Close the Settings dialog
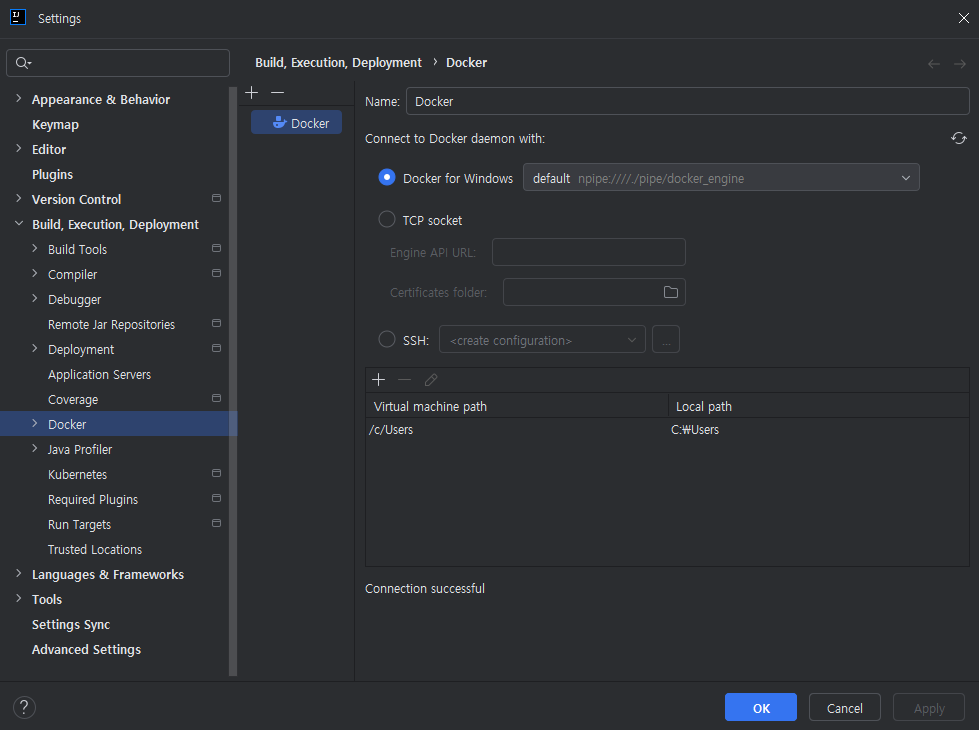 click(963, 18)
